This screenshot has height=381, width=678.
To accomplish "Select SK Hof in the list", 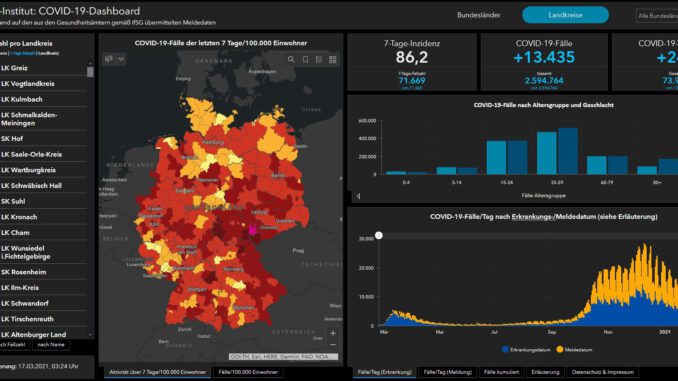I will (43, 139).
